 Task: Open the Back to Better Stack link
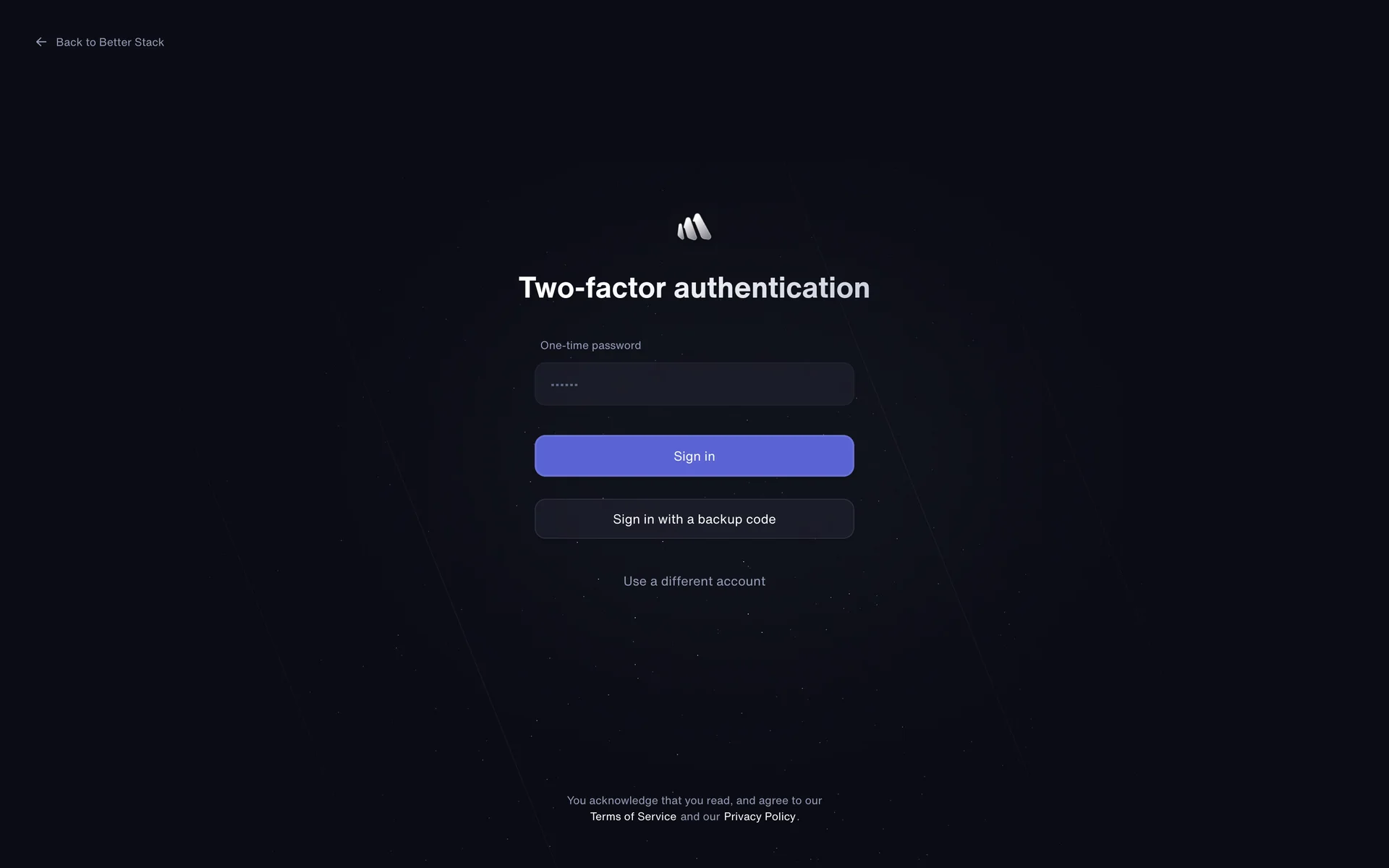tap(100, 42)
